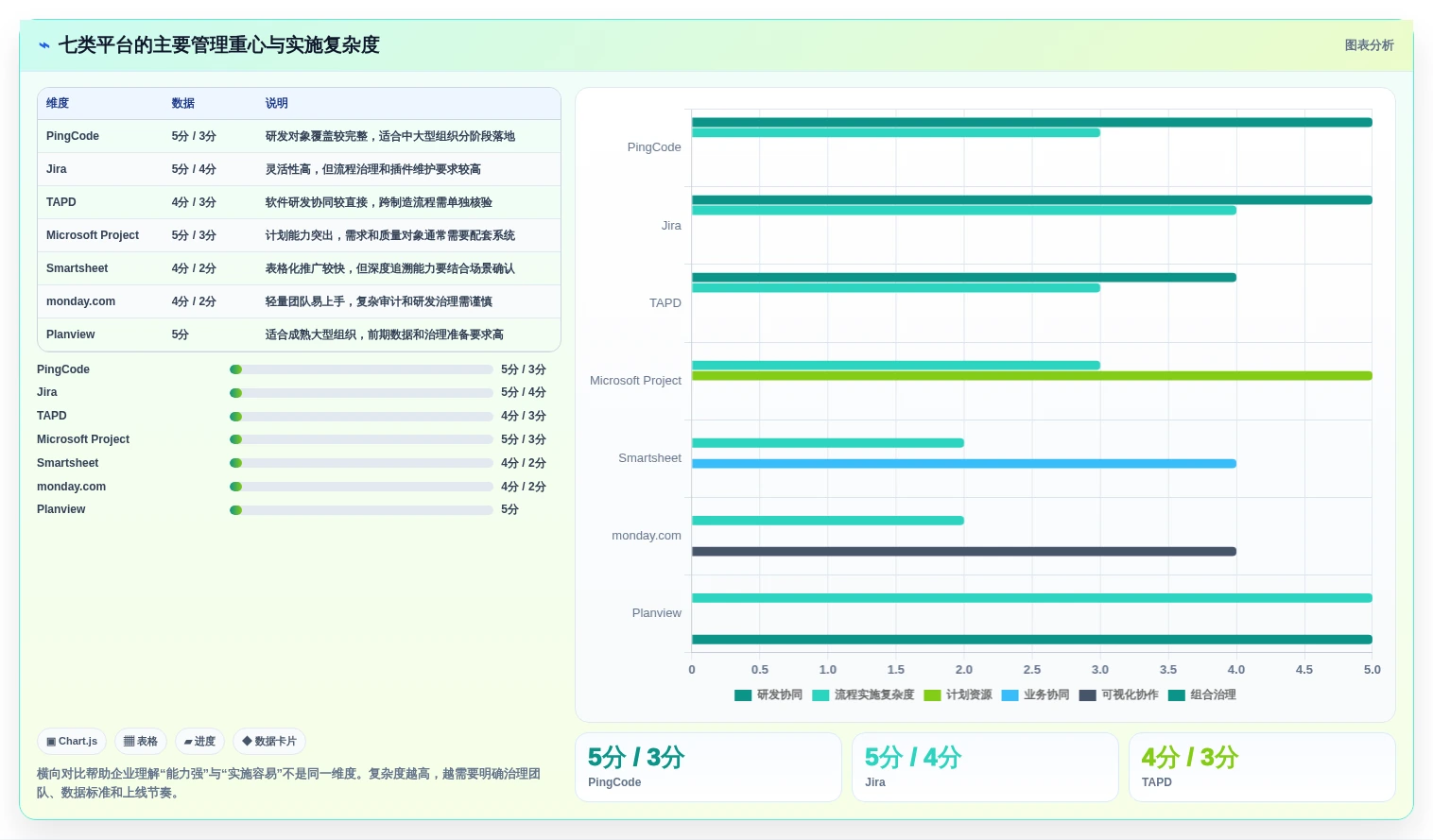Click the monday.com progress list label

click(x=71, y=487)
